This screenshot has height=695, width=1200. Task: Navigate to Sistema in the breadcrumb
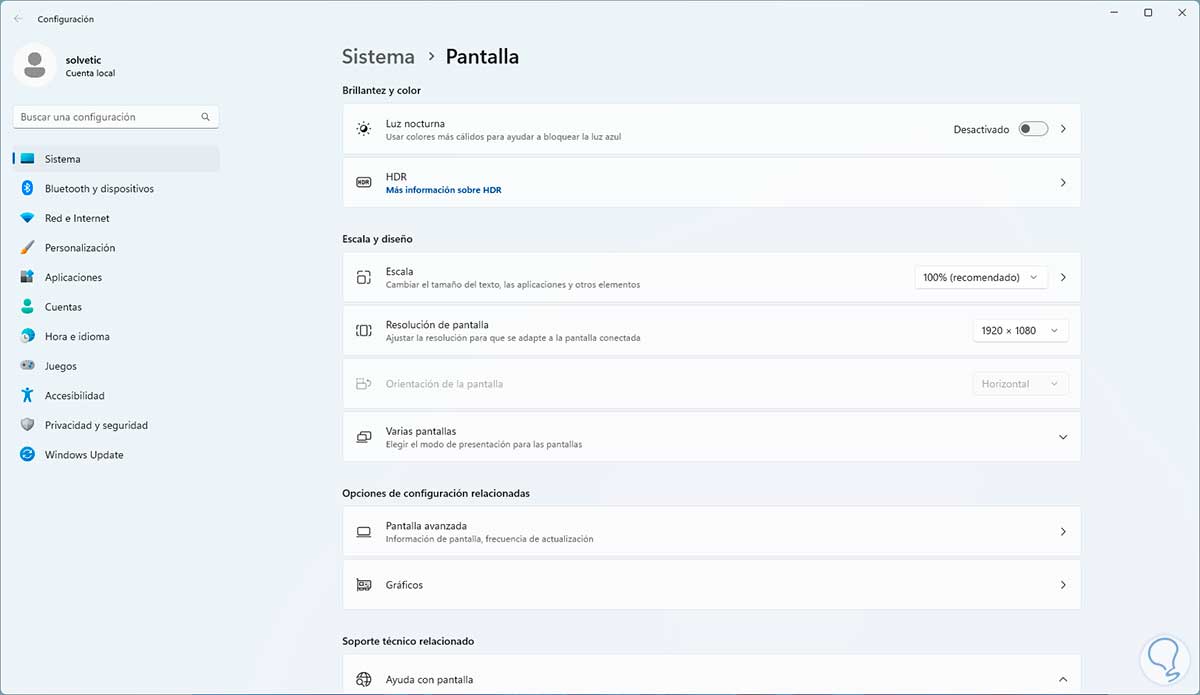pos(378,57)
